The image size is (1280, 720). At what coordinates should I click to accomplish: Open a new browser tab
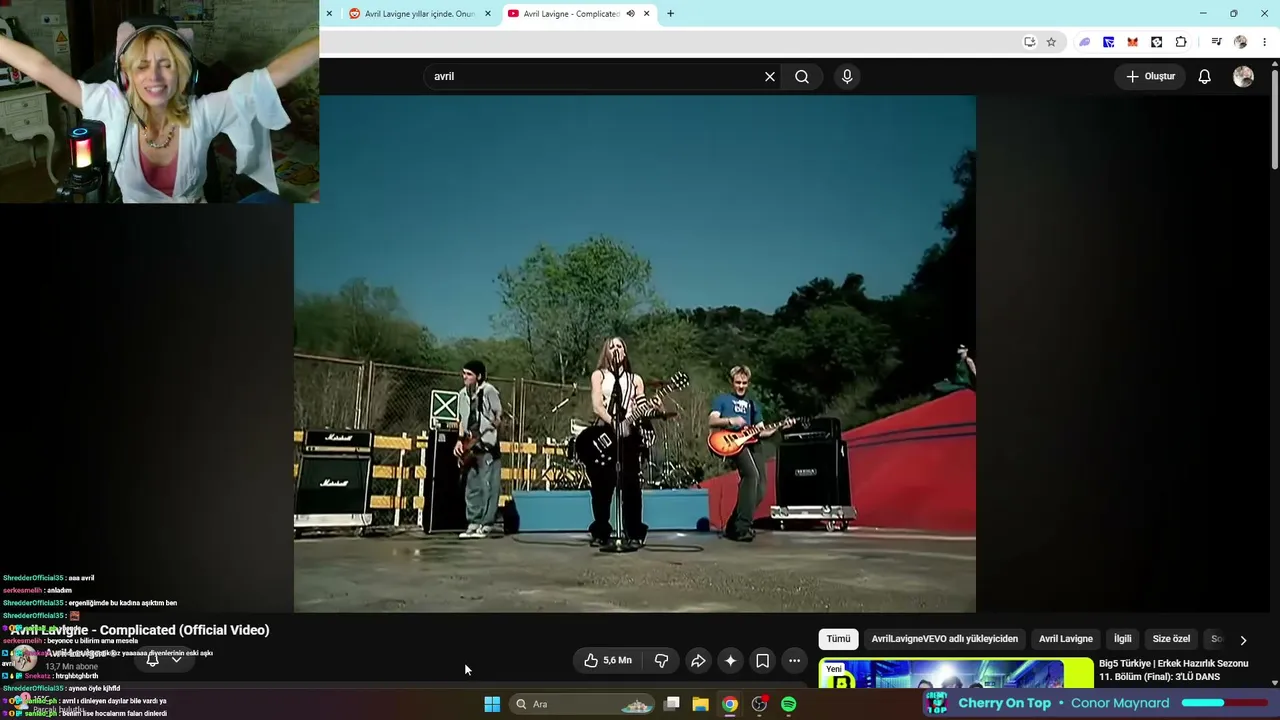(x=670, y=14)
